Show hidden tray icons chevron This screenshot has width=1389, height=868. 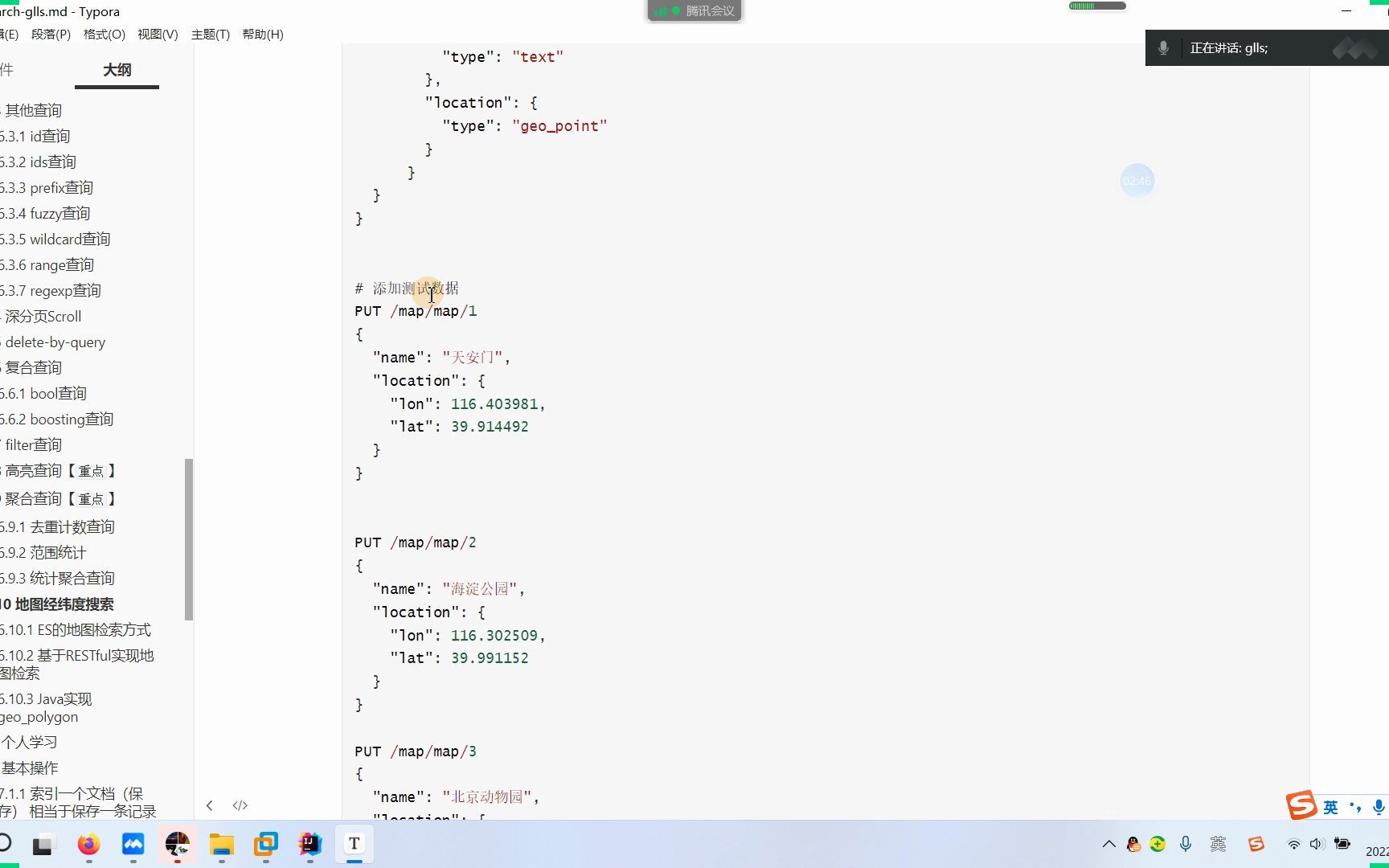tap(1109, 844)
